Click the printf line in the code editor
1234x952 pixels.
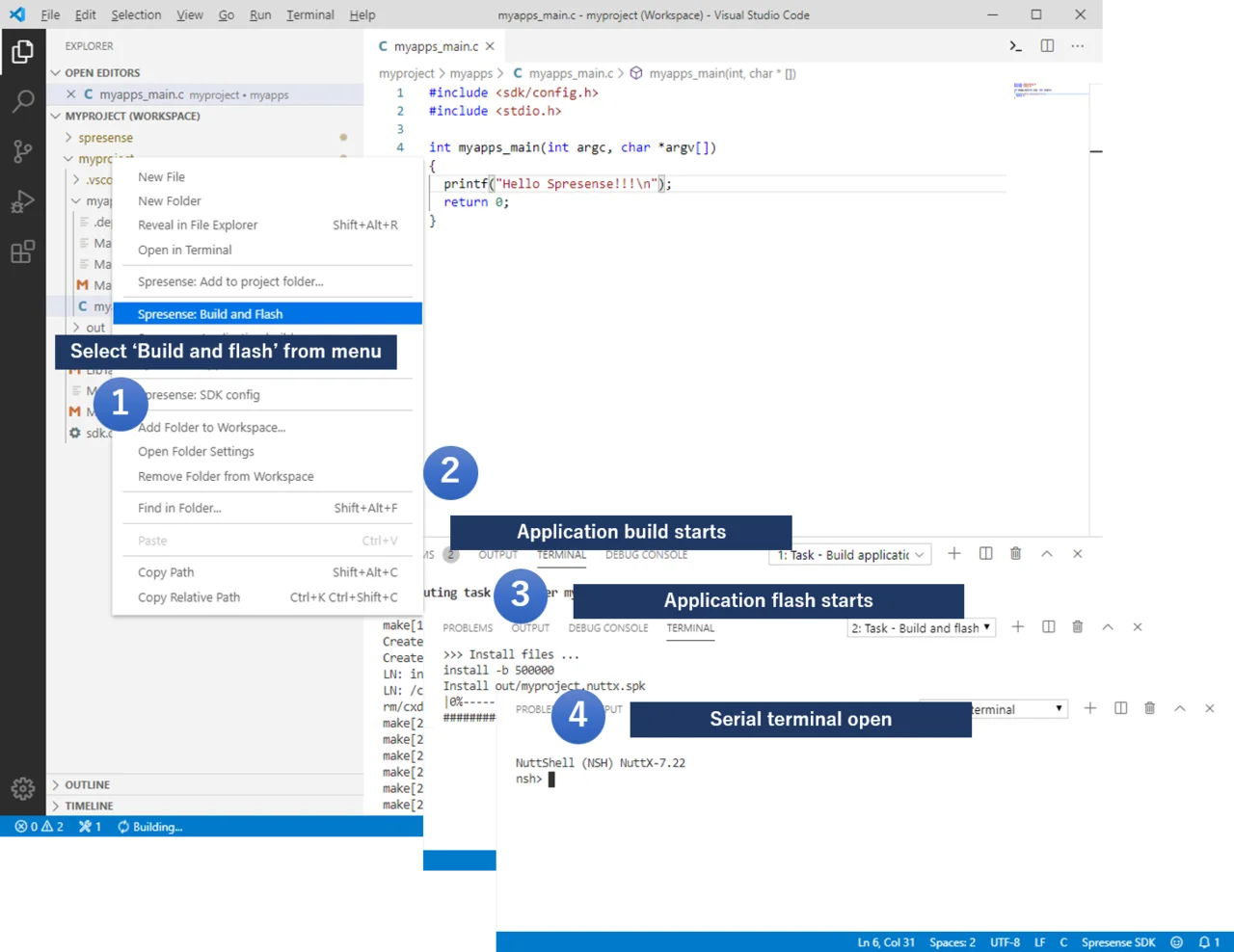[x=557, y=184]
